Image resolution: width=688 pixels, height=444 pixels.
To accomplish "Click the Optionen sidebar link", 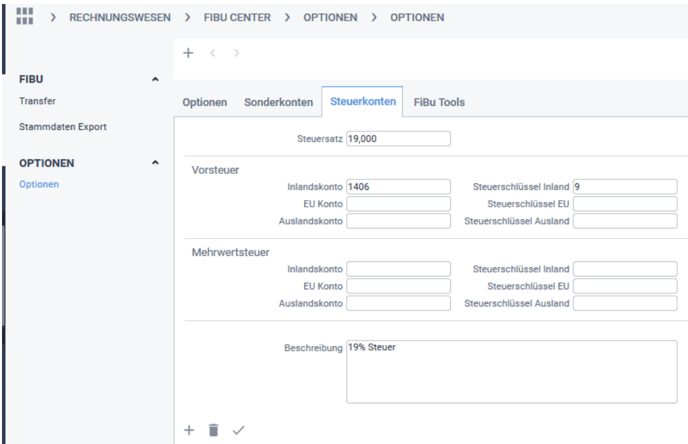I will coord(39,185).
